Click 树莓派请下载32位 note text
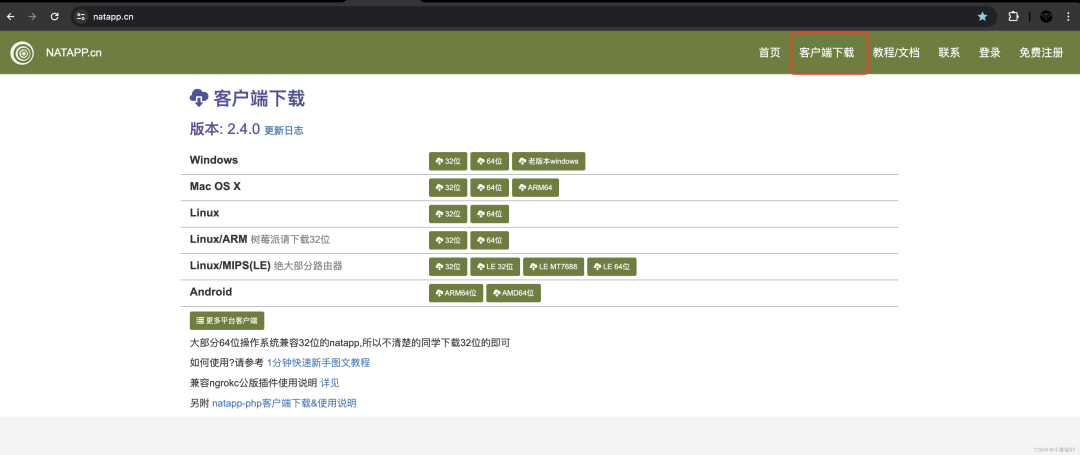 (x=291, y=240)
